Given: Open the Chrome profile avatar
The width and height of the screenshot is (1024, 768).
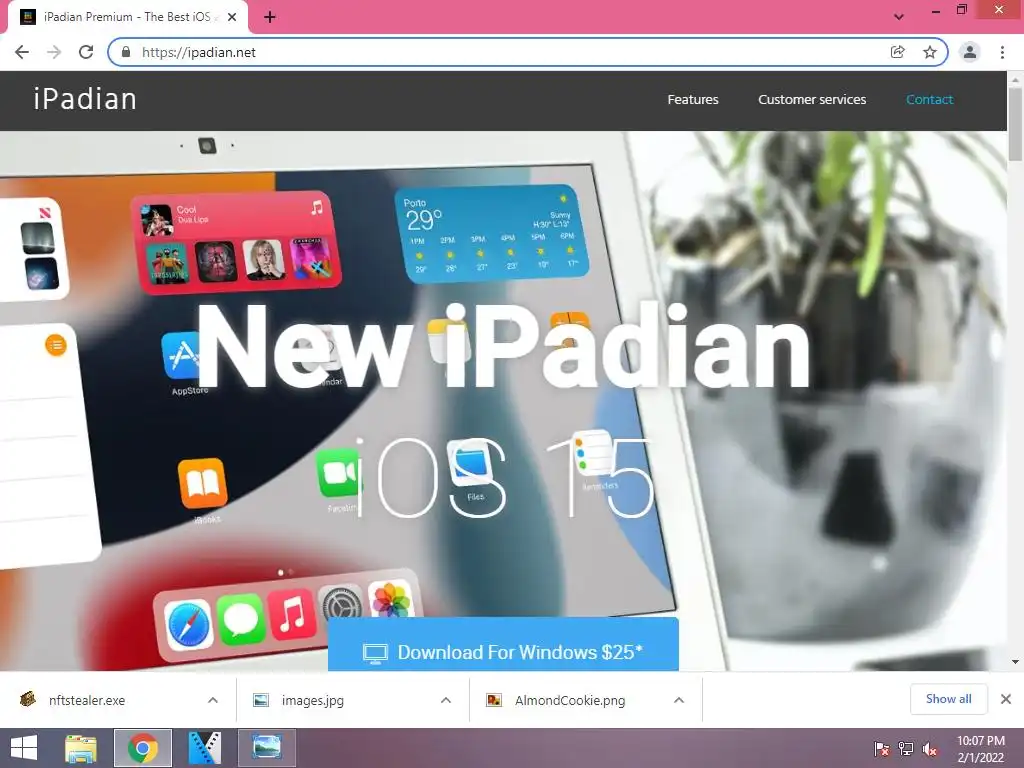Looking at the screenshot, I should [x=970, y=52].
